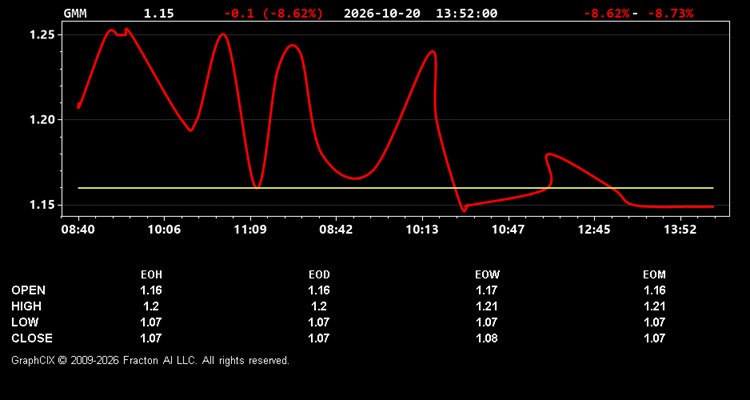The width and height of the screenshot is (750, 400).
Task: Select the EOM column header
Action: pyautogui.click(x=654, y=275)
